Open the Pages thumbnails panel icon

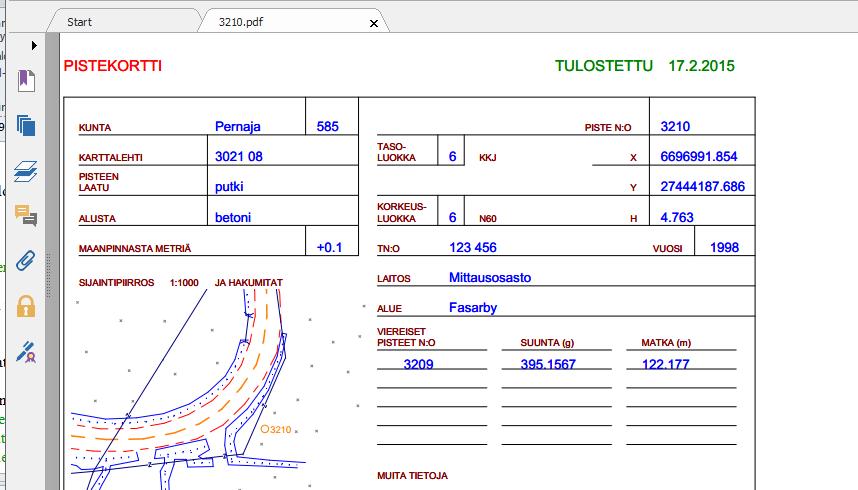coord(26,126)
